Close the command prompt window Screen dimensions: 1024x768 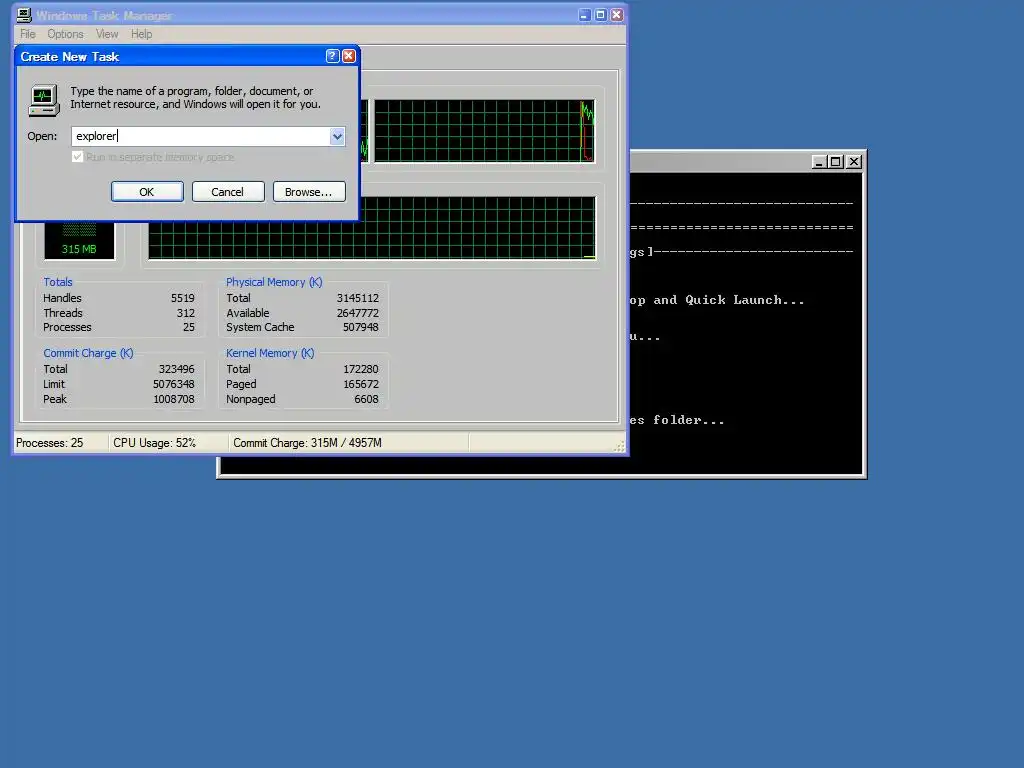click(854, 162)
